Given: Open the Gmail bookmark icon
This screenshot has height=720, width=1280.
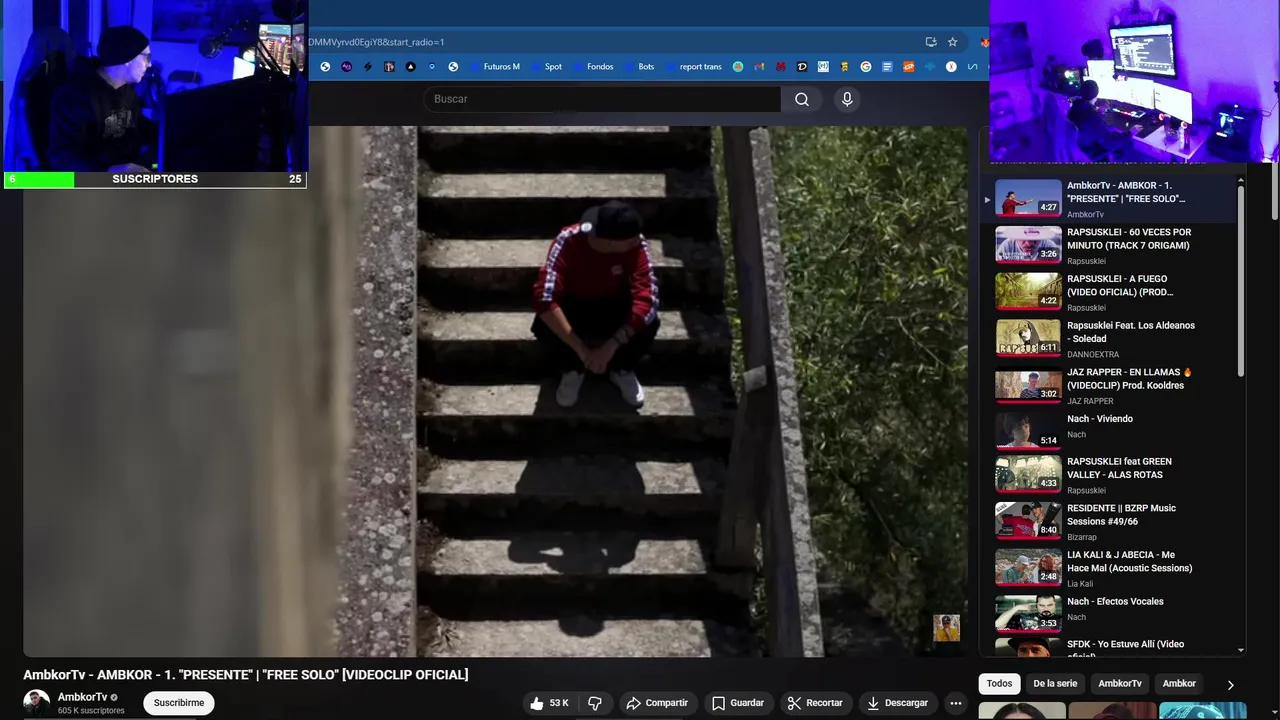Looking at the screenshot, I should pos(759,67).
